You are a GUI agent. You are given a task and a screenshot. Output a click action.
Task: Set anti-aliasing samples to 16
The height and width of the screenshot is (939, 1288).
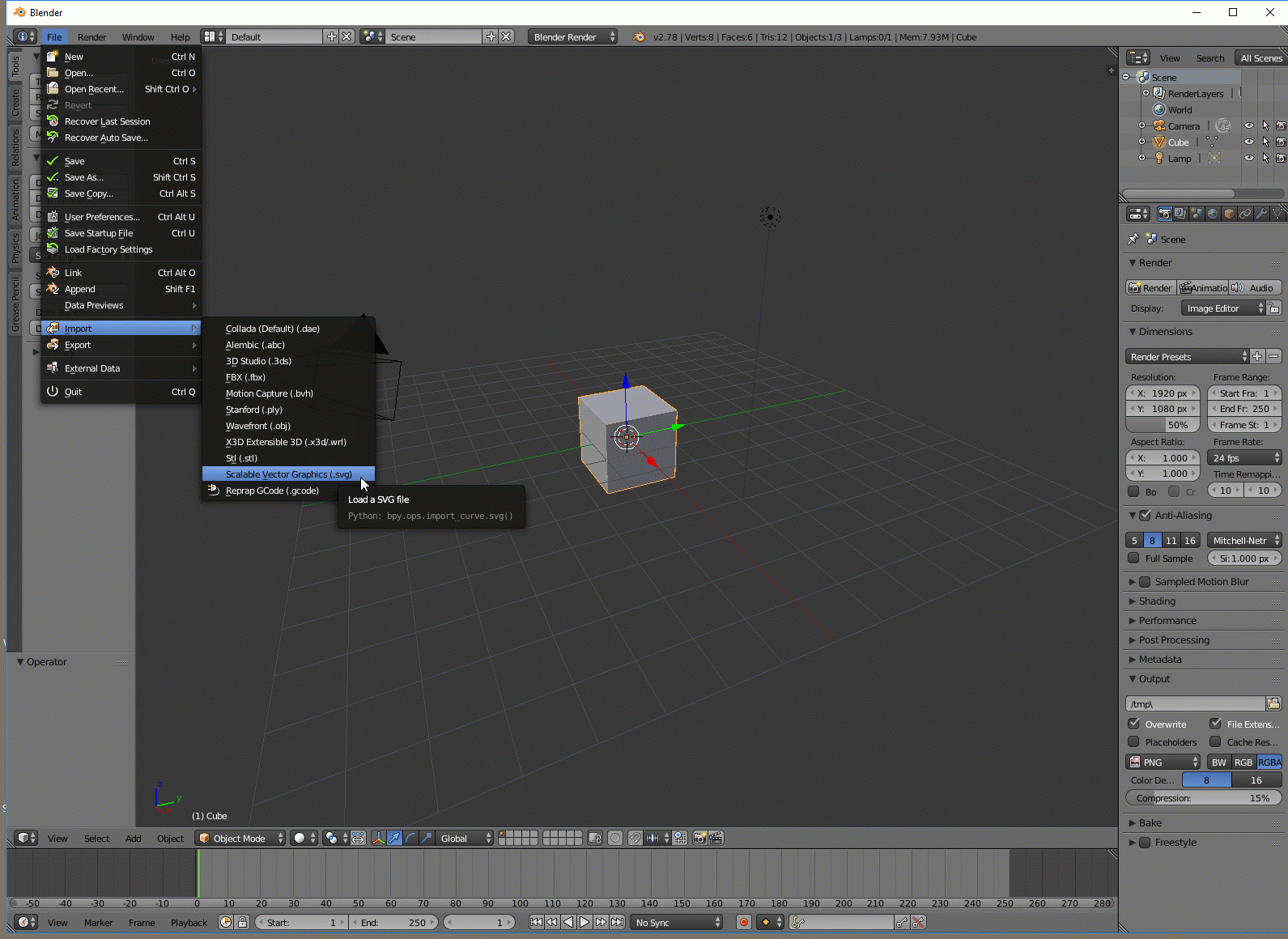(1189, 540)
